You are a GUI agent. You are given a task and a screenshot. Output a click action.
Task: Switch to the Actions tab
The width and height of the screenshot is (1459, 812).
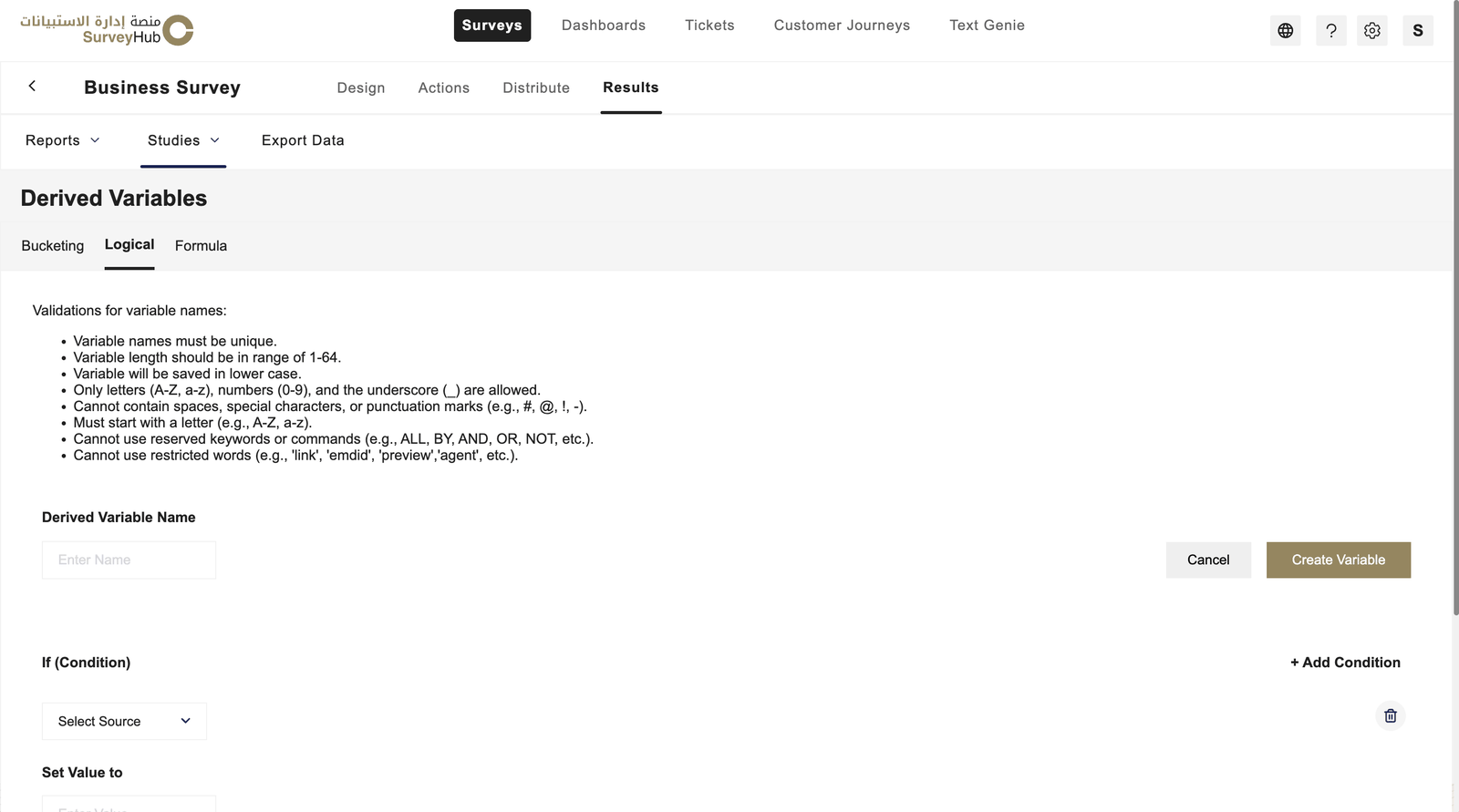tap(444, 87)
